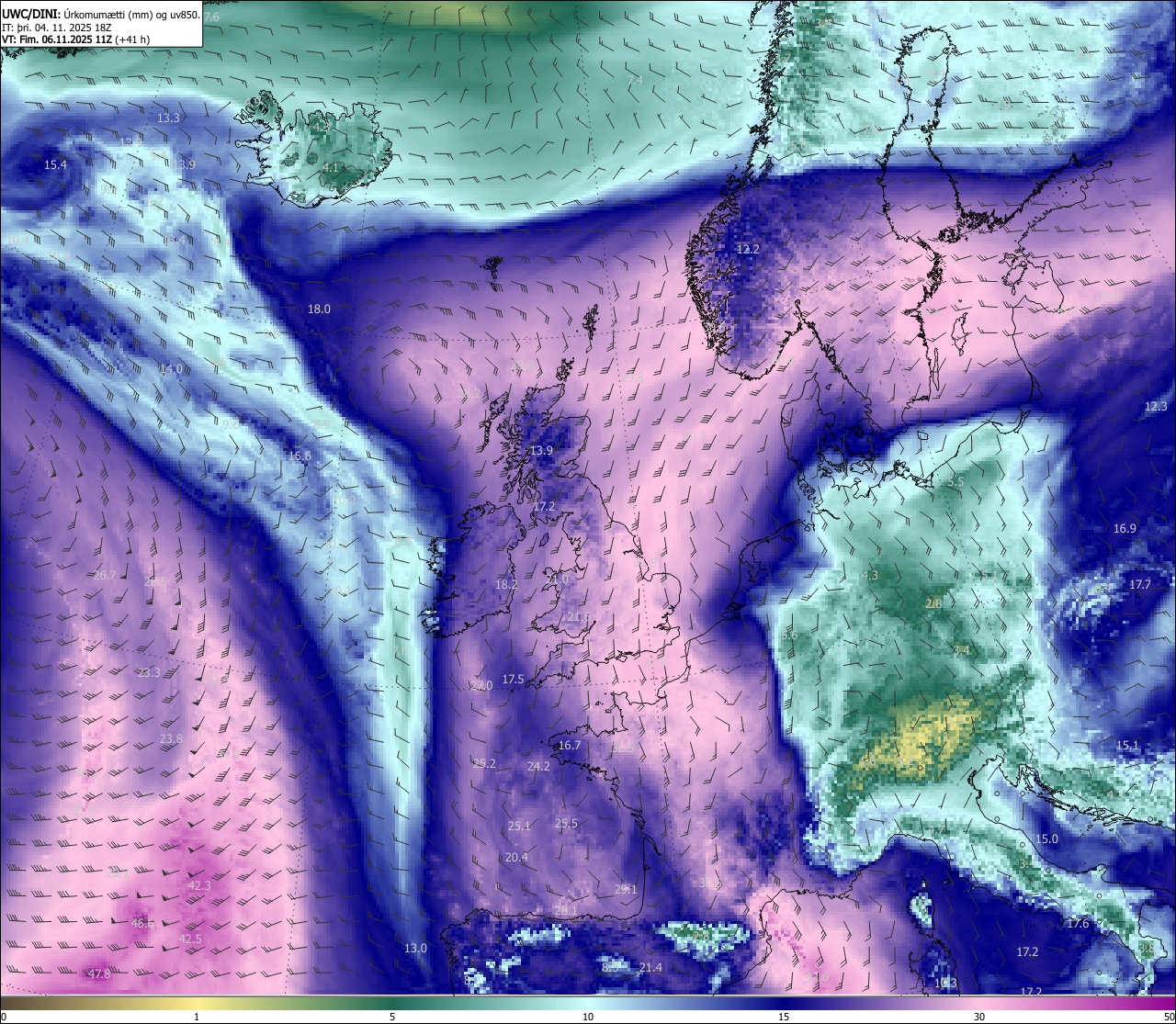
Task: Click the map value 16.9
Action: pos(1125,529)
